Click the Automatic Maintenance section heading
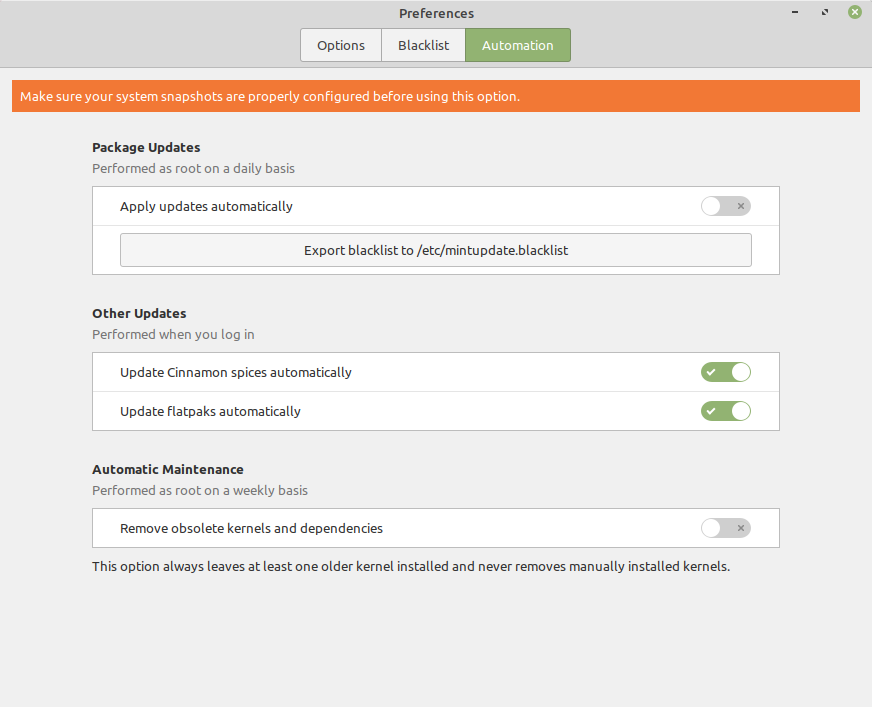872x707 pixels. click(168, 469)
